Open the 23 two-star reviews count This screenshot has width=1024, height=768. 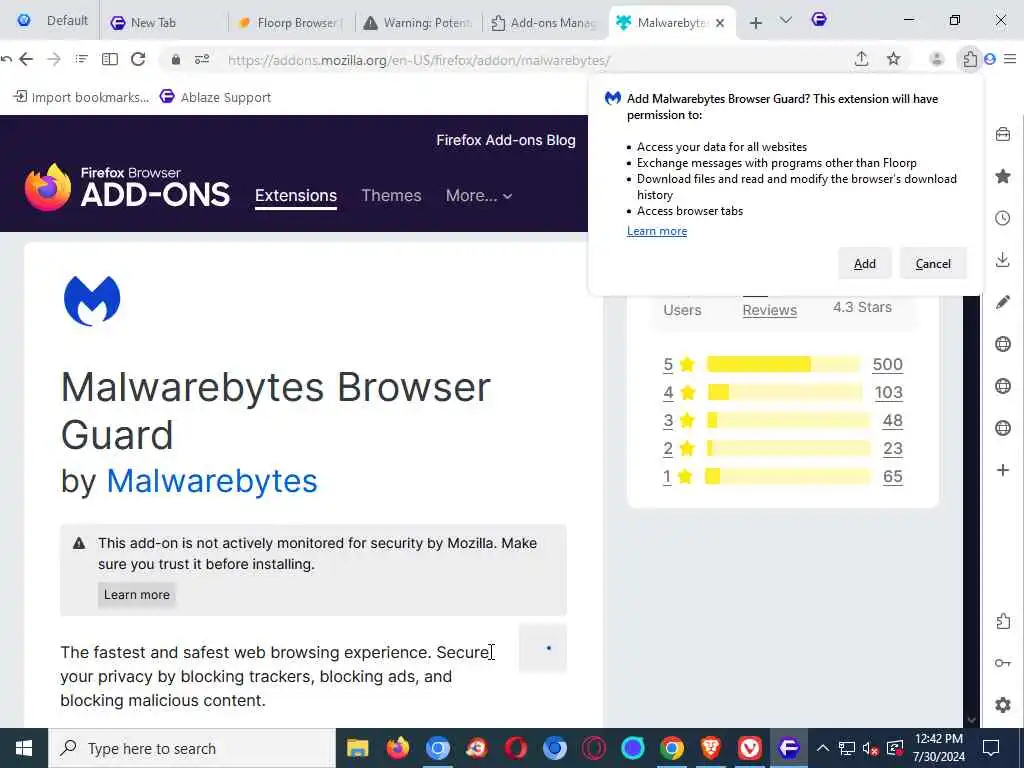tap(893, 449)
